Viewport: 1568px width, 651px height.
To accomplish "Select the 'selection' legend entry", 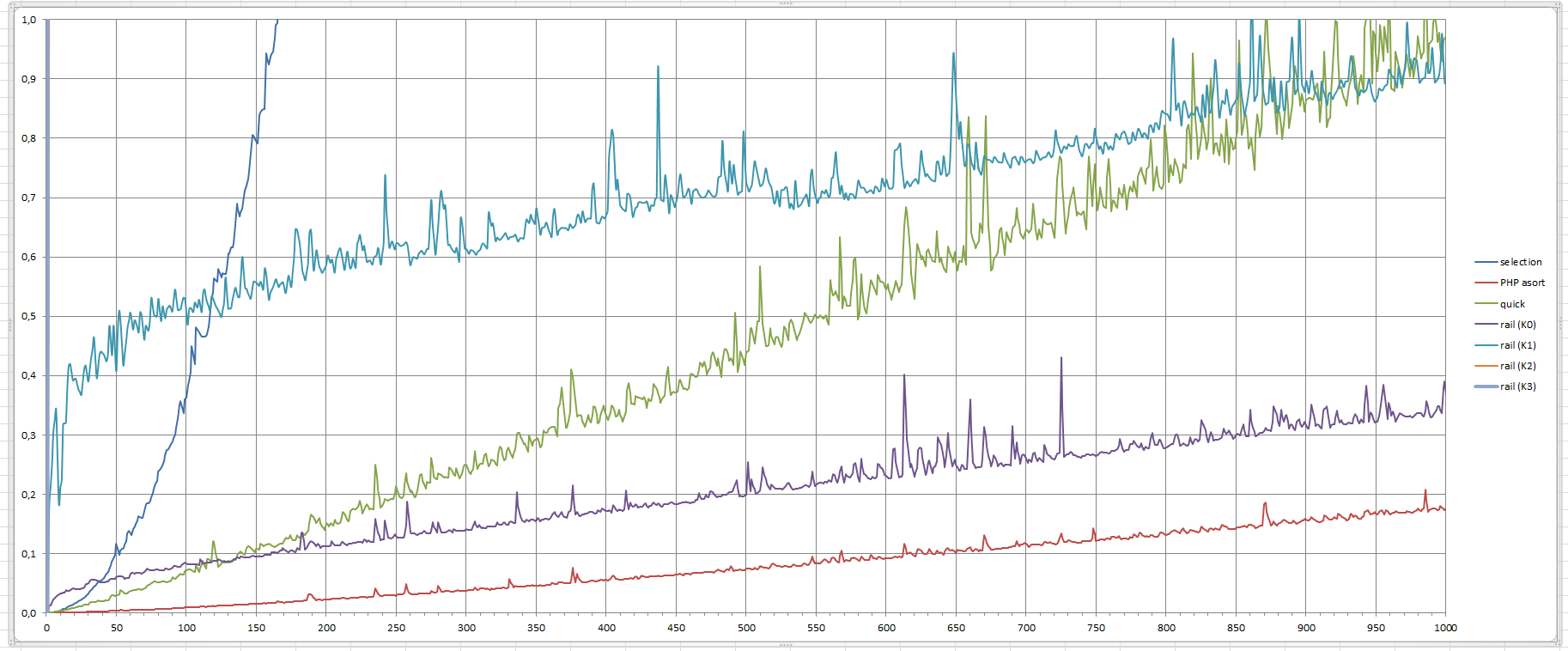I will (1509, 262).
